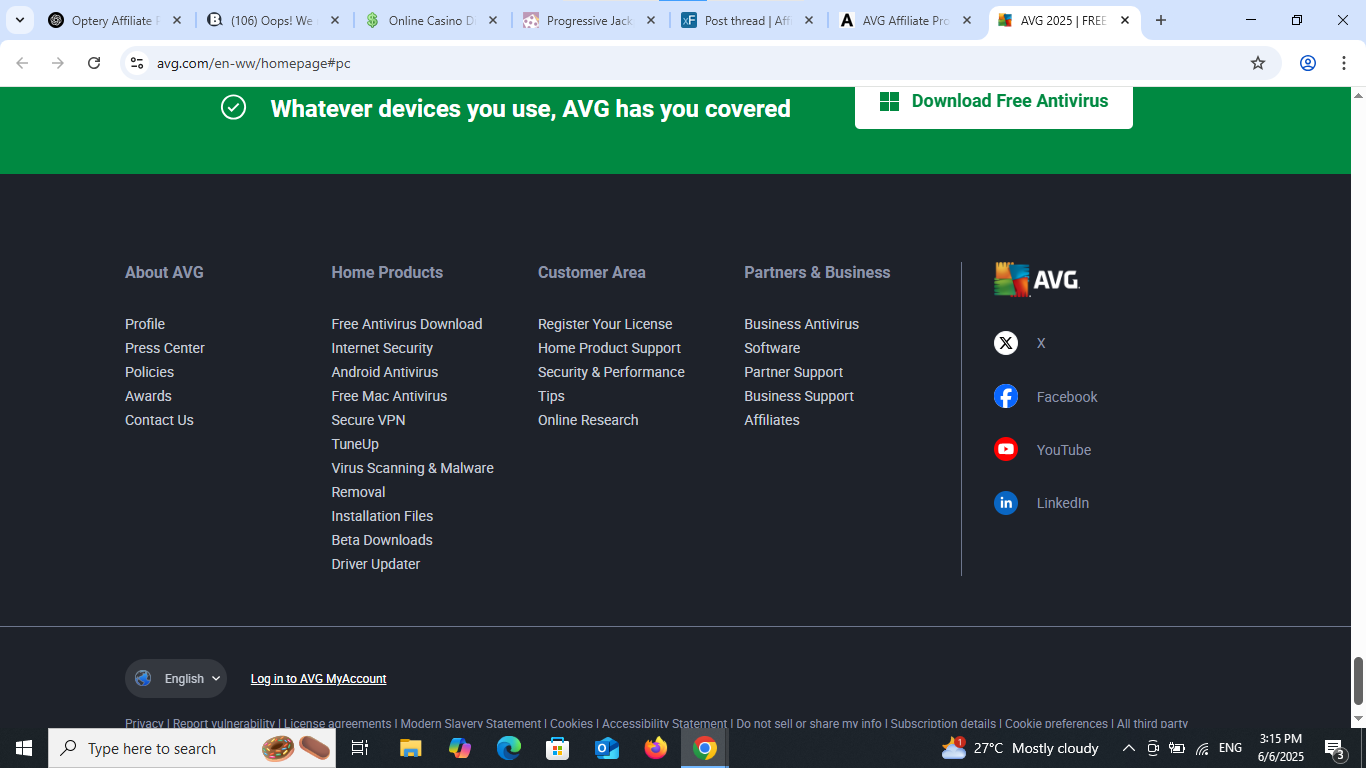This screenshot has width=1366, height=768.
Task: Open Home Product Support link
Action: click(609, 348)
